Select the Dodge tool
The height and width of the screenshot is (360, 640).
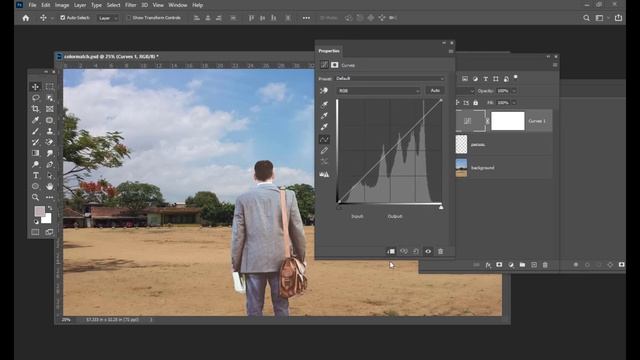click(x=36, y=164)
